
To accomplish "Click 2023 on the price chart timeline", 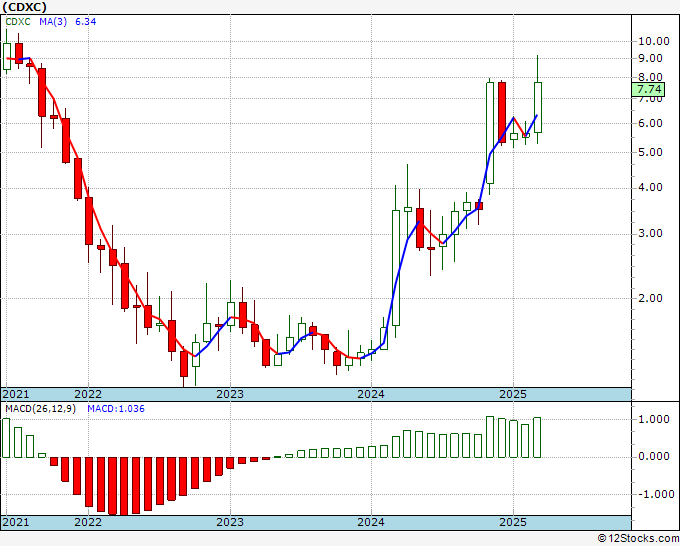I will pos(230,394).
